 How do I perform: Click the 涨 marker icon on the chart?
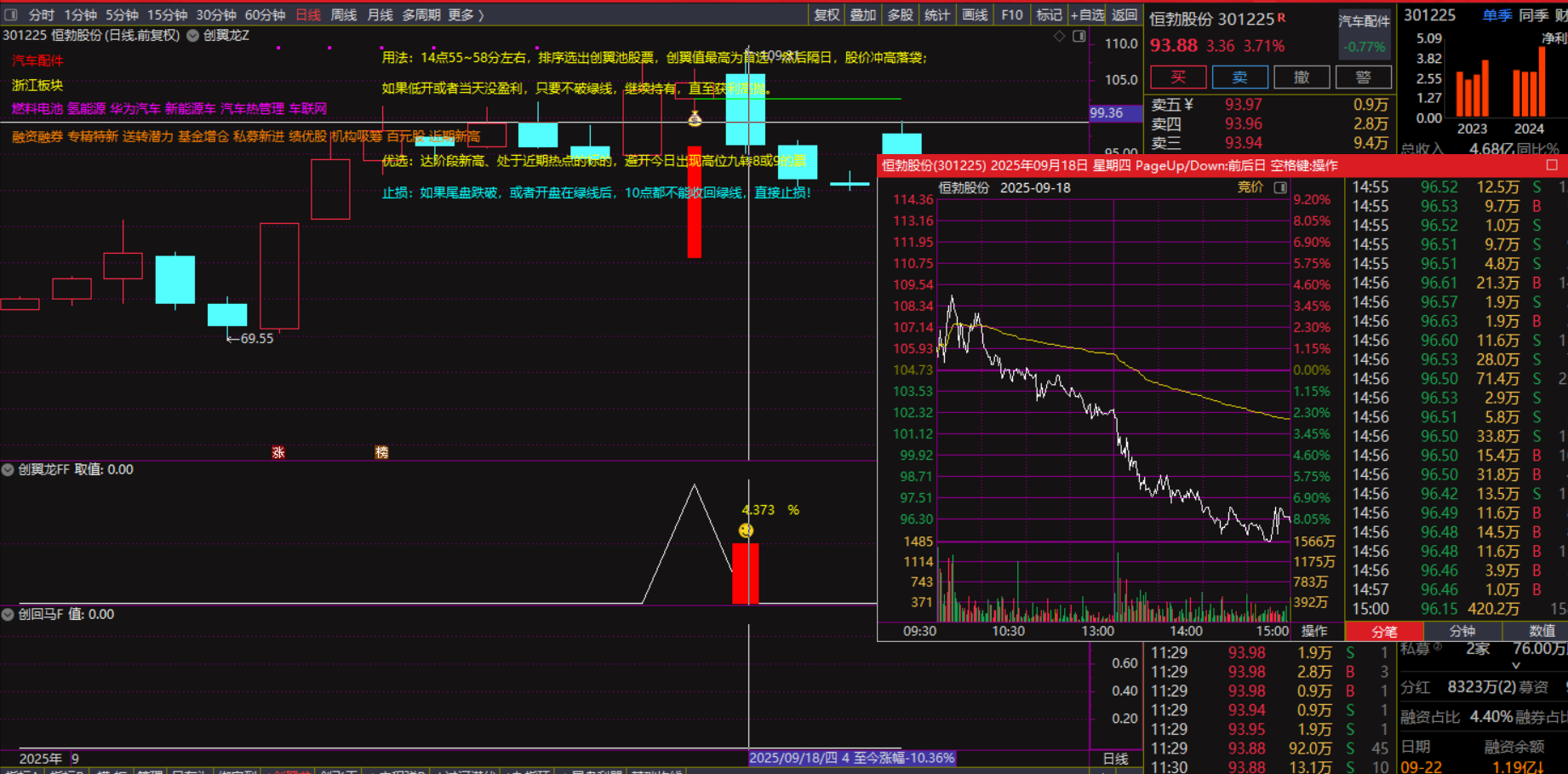click(x=278, y=452)
